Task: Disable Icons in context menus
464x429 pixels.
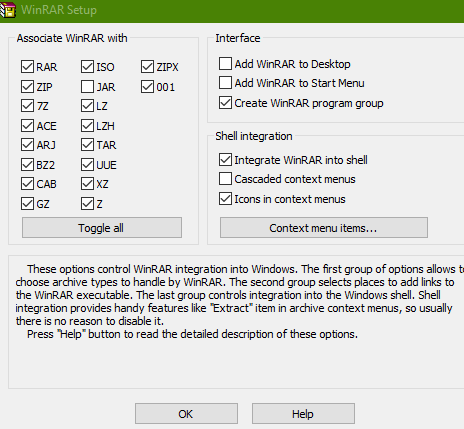Action: pyautogui.click(x=225, y=199)
